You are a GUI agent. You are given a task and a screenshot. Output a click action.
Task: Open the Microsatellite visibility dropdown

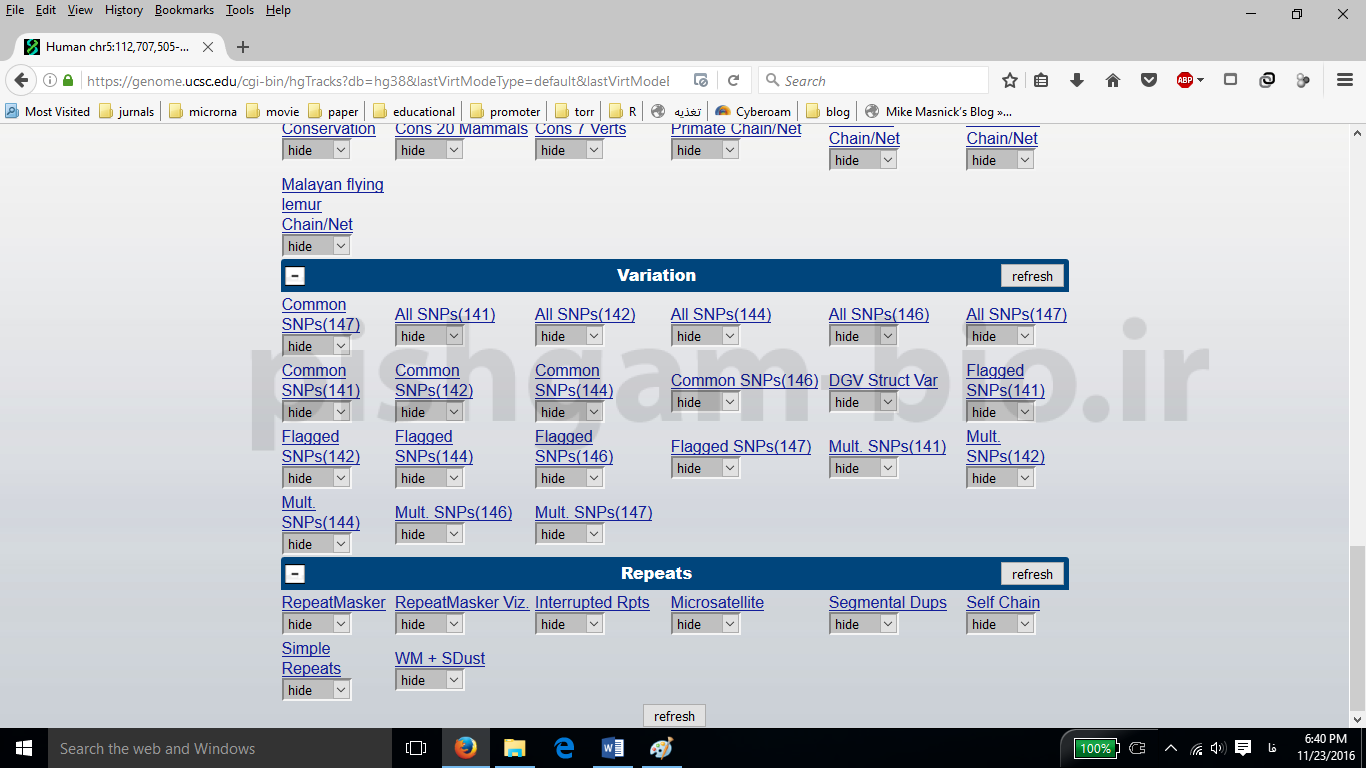coord(704,624)
